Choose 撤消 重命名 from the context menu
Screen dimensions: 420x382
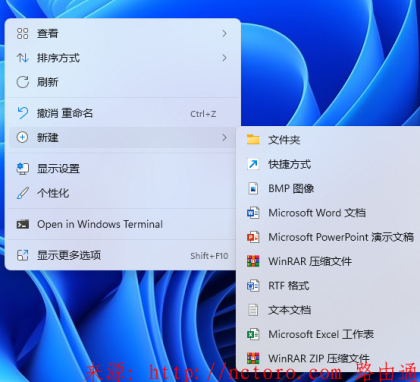pyautogui.click(x=123, y=113)
